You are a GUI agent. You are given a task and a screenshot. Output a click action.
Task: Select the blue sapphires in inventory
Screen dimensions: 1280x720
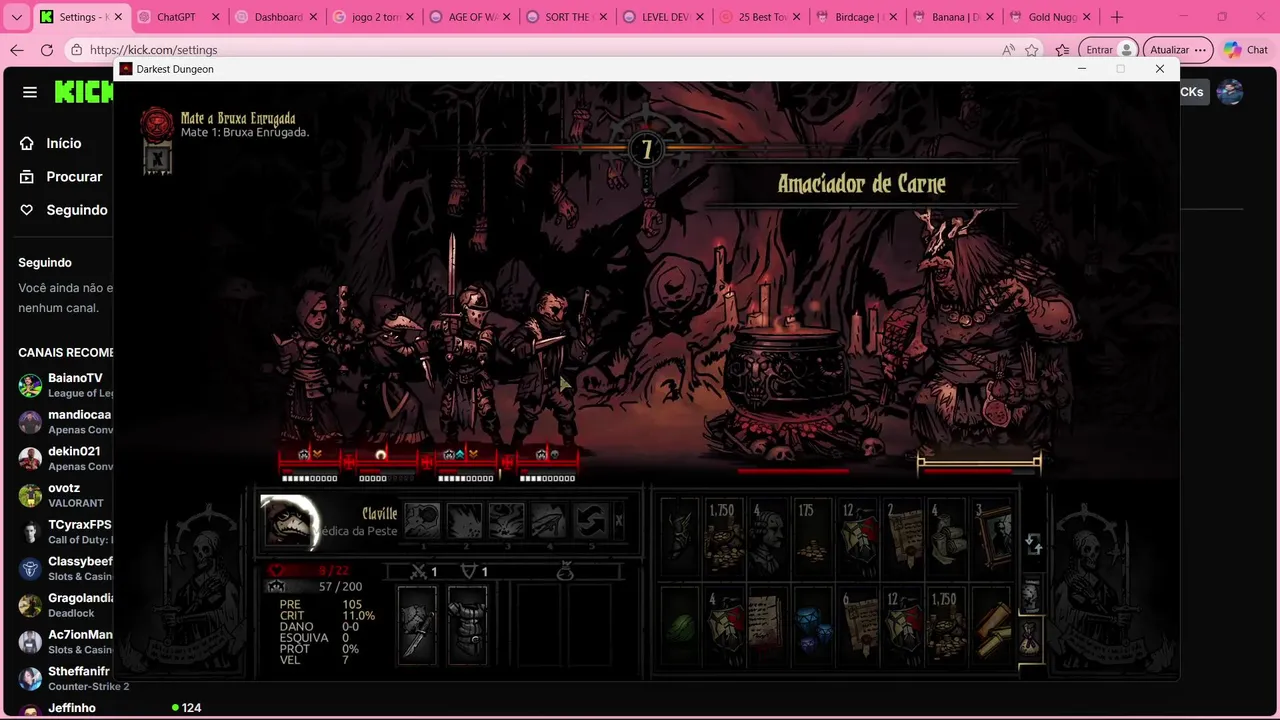pyautogui.click(x=812, y=628)
